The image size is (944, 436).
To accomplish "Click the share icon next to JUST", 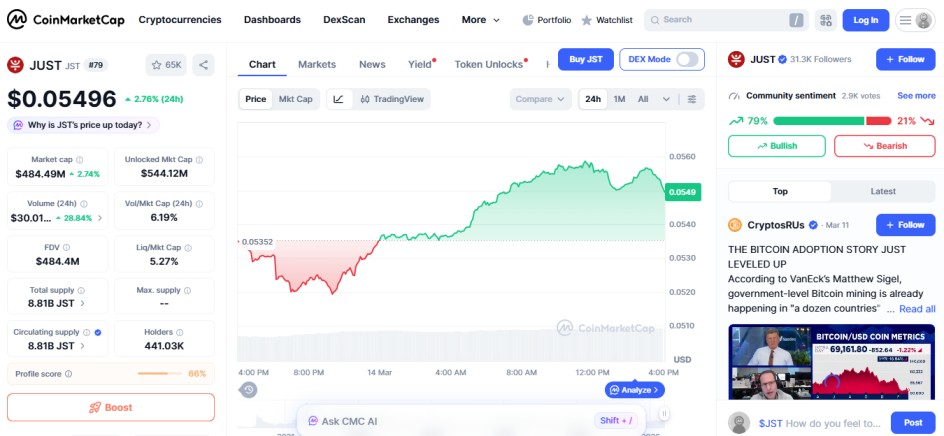I will pos(203,64).
